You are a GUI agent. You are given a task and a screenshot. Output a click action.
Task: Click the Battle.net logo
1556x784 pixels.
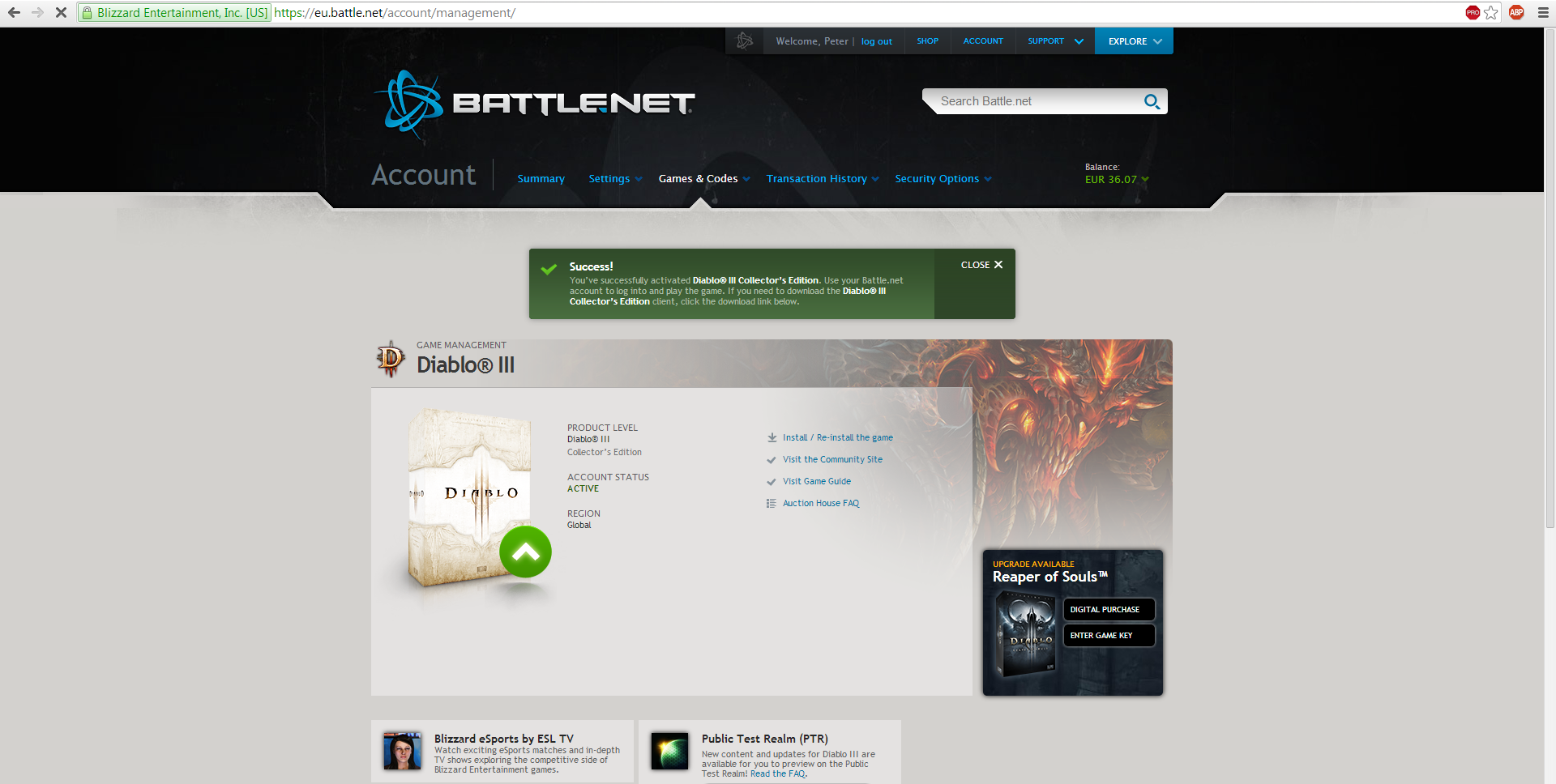coord(535,103)
